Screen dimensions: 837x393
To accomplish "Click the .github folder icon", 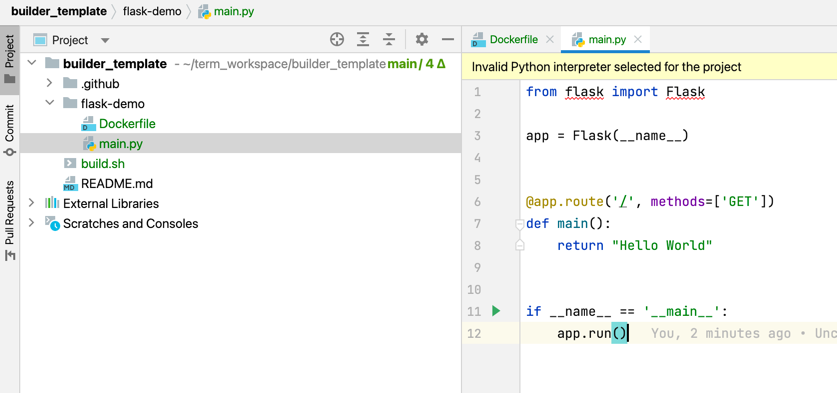I will (x=70, y=83).
